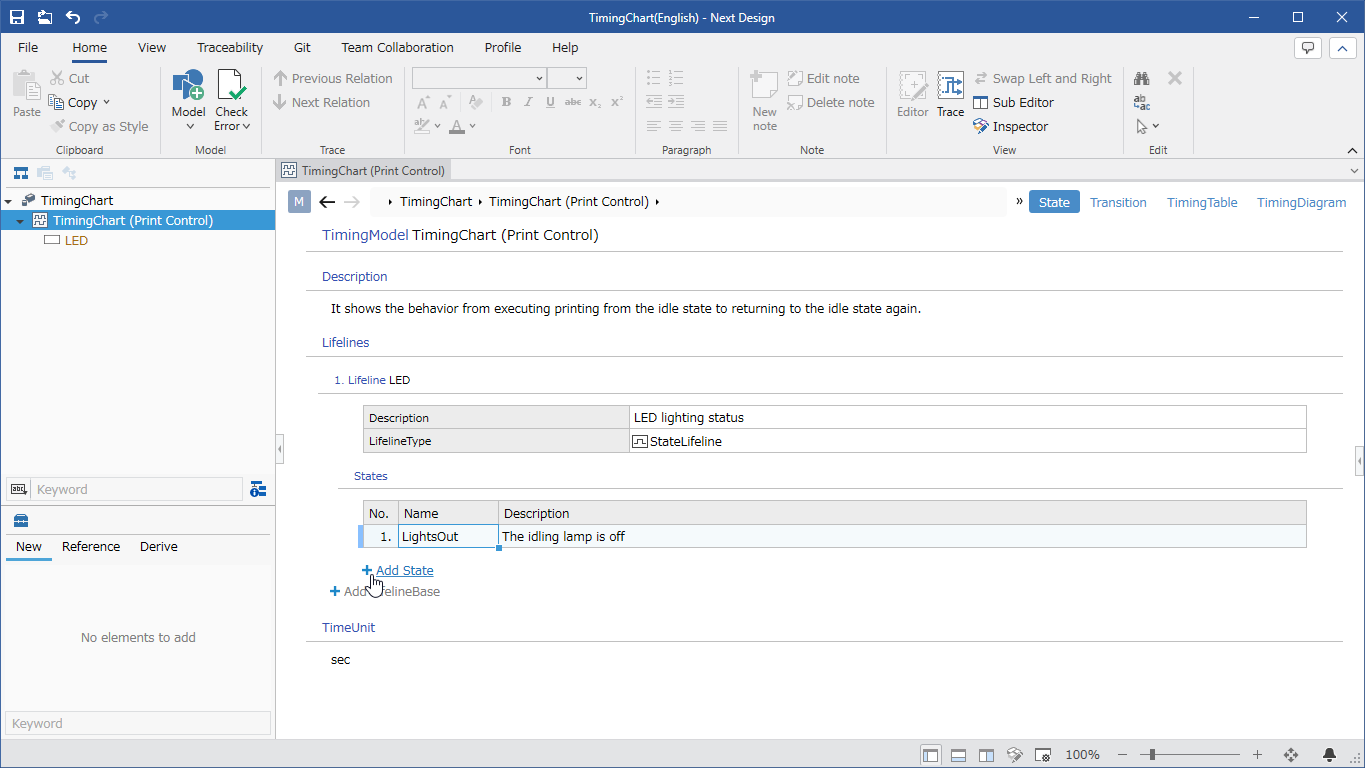Open the File menu
Screen dimensions: 1365x768
click(x=28, y=48)
